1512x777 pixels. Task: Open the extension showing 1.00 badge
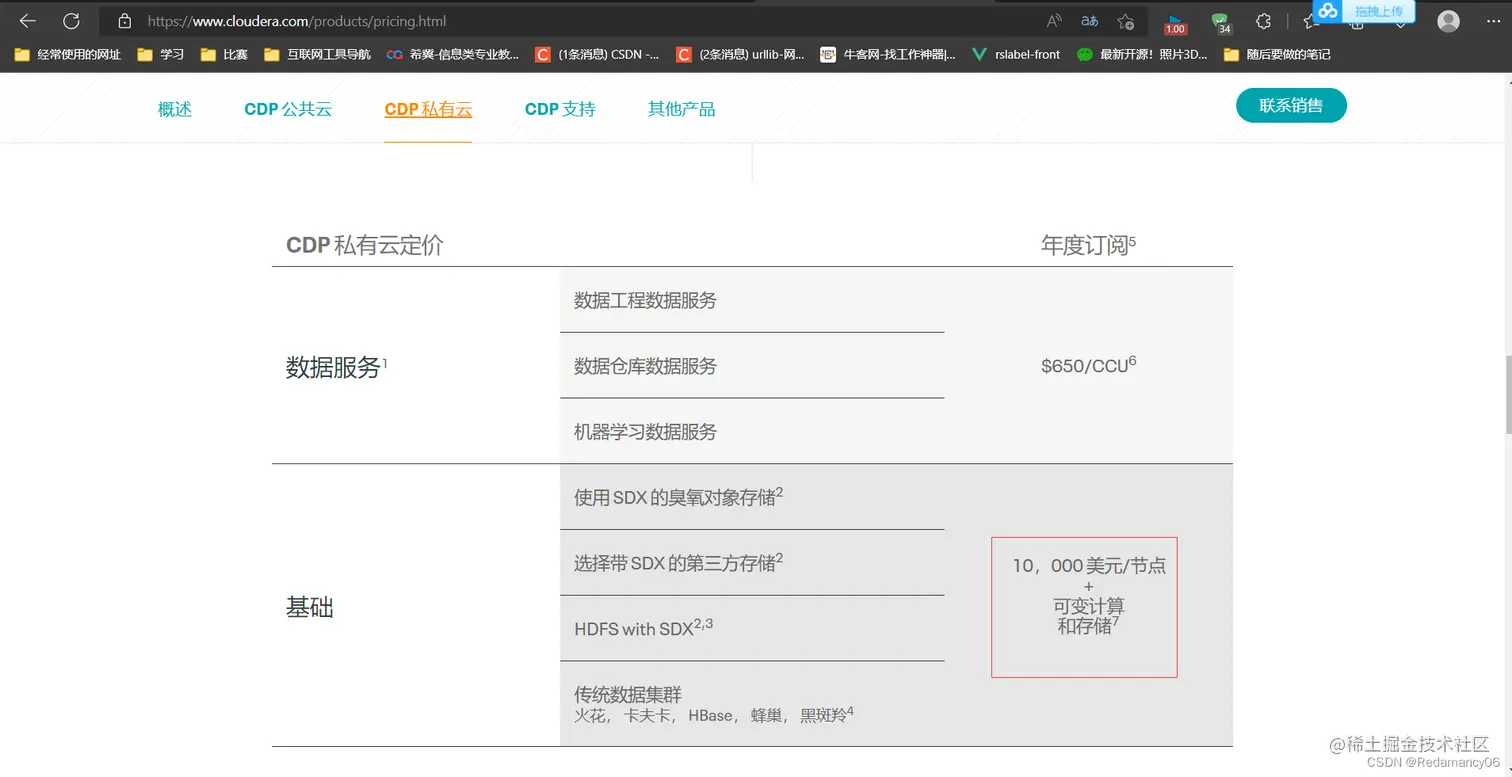pyautogui.click(x=1176, y=22)
